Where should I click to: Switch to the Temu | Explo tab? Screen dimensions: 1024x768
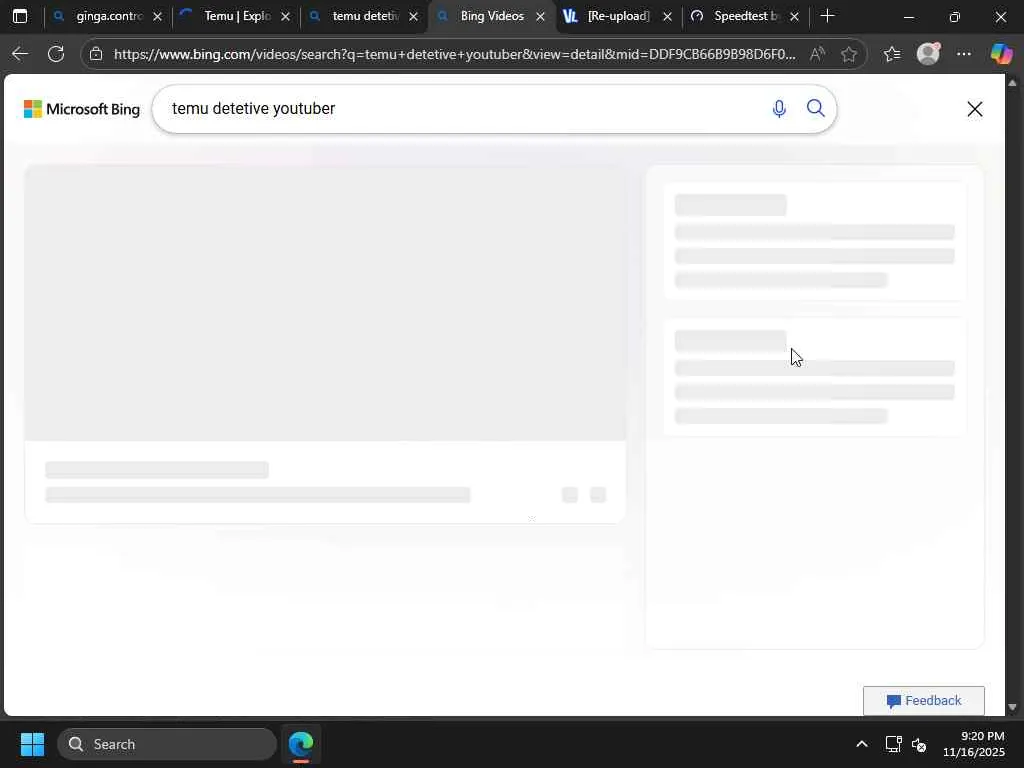(235, 16)
